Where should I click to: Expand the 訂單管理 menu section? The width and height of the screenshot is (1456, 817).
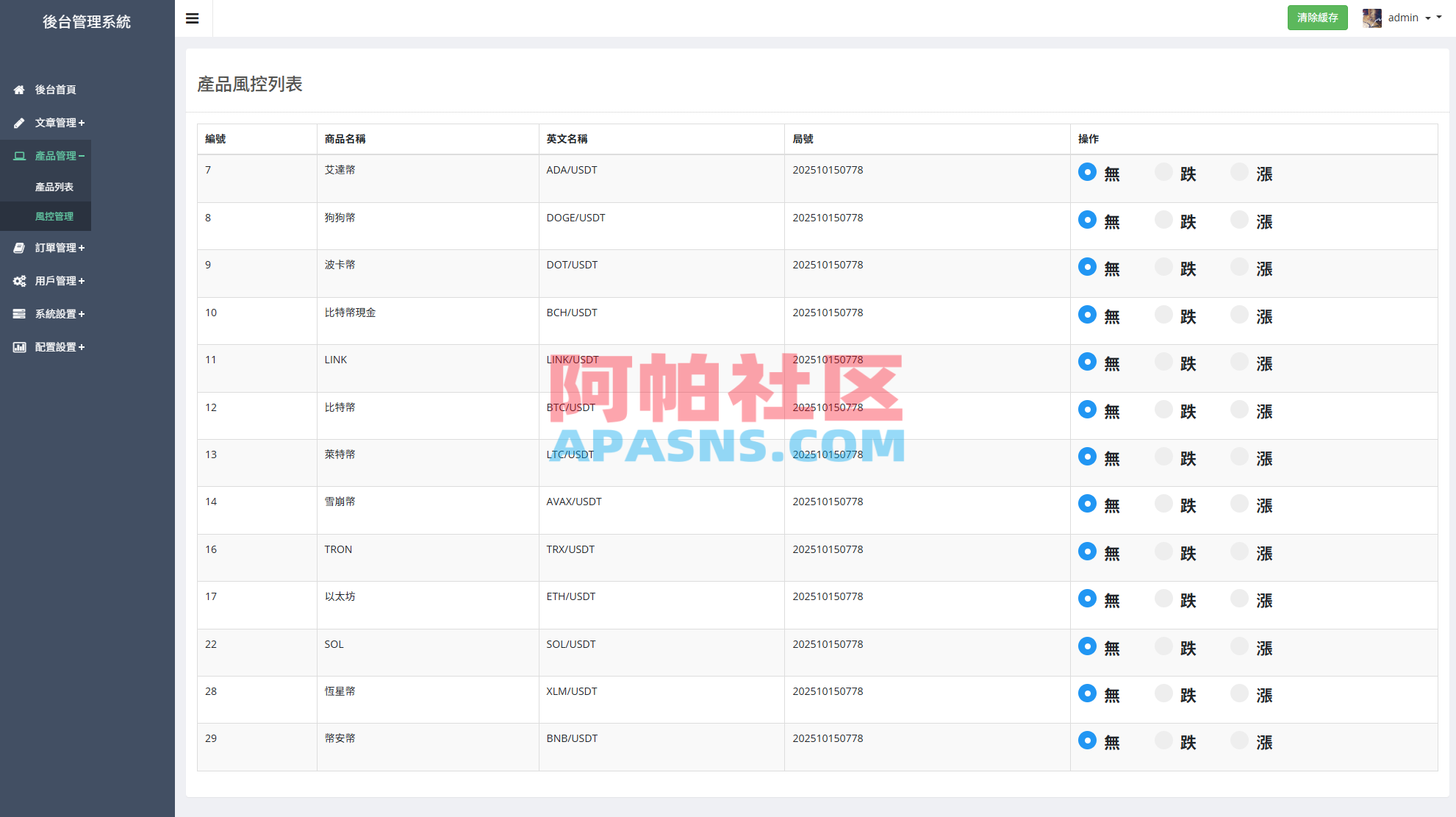[x=59, y=248]
